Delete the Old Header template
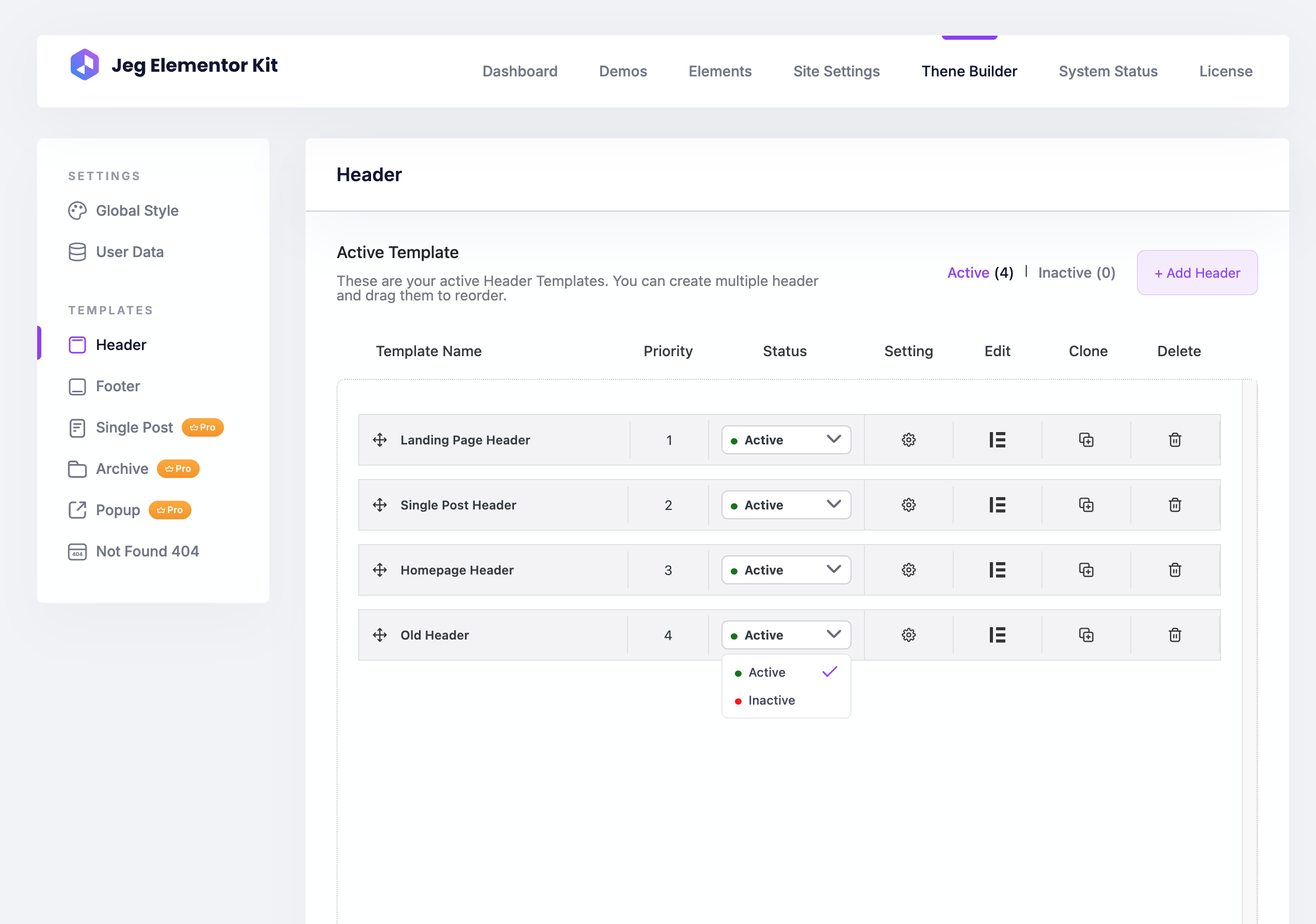The image size is (1316, 924). tap(1175, 634)
